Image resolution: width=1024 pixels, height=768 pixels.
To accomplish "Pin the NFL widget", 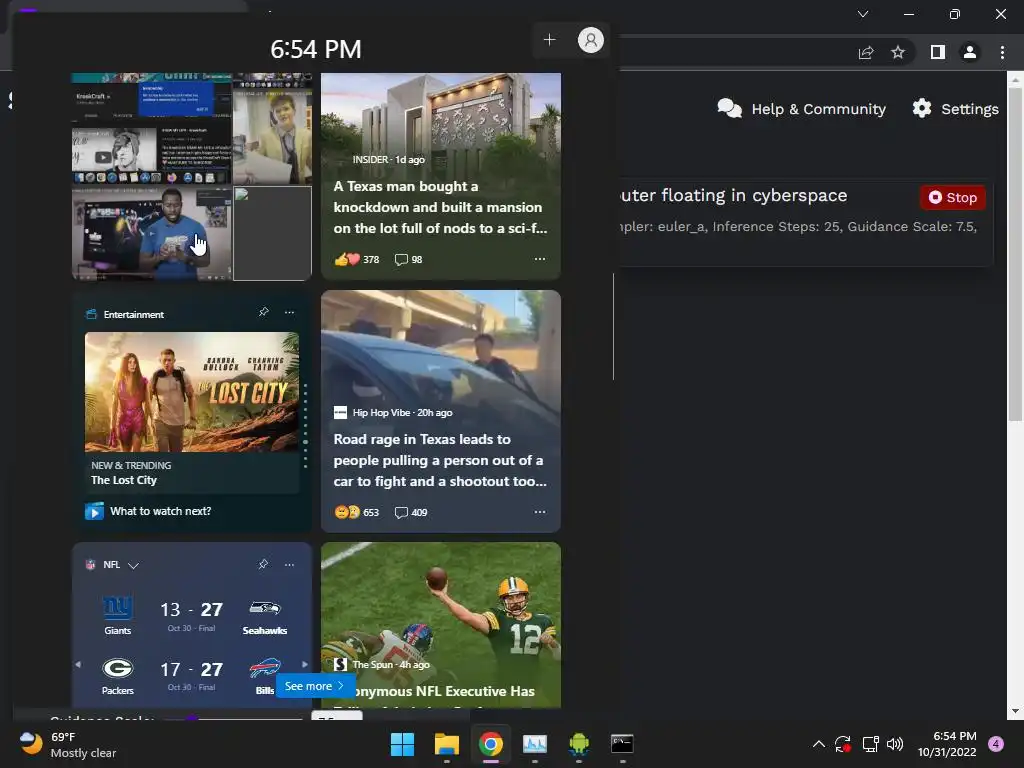I will point(263,564).
